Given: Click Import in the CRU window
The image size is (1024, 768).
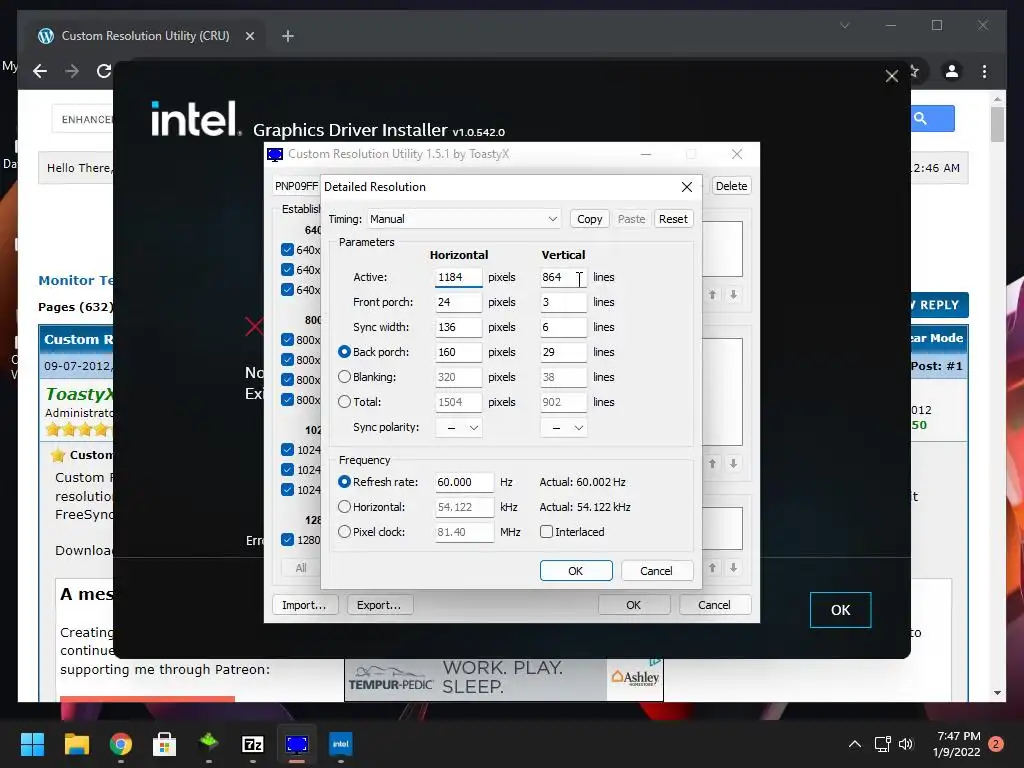Looking at the screenshot, I should [304, 605].
